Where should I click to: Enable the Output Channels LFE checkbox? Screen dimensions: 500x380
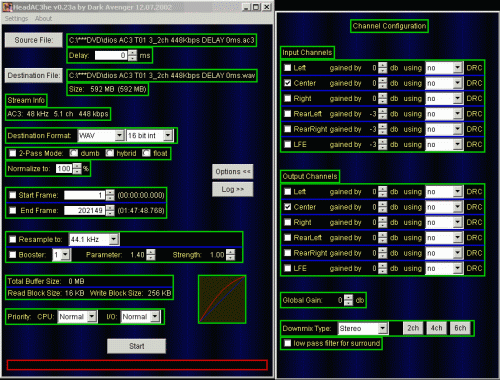(x=288, y=268)
